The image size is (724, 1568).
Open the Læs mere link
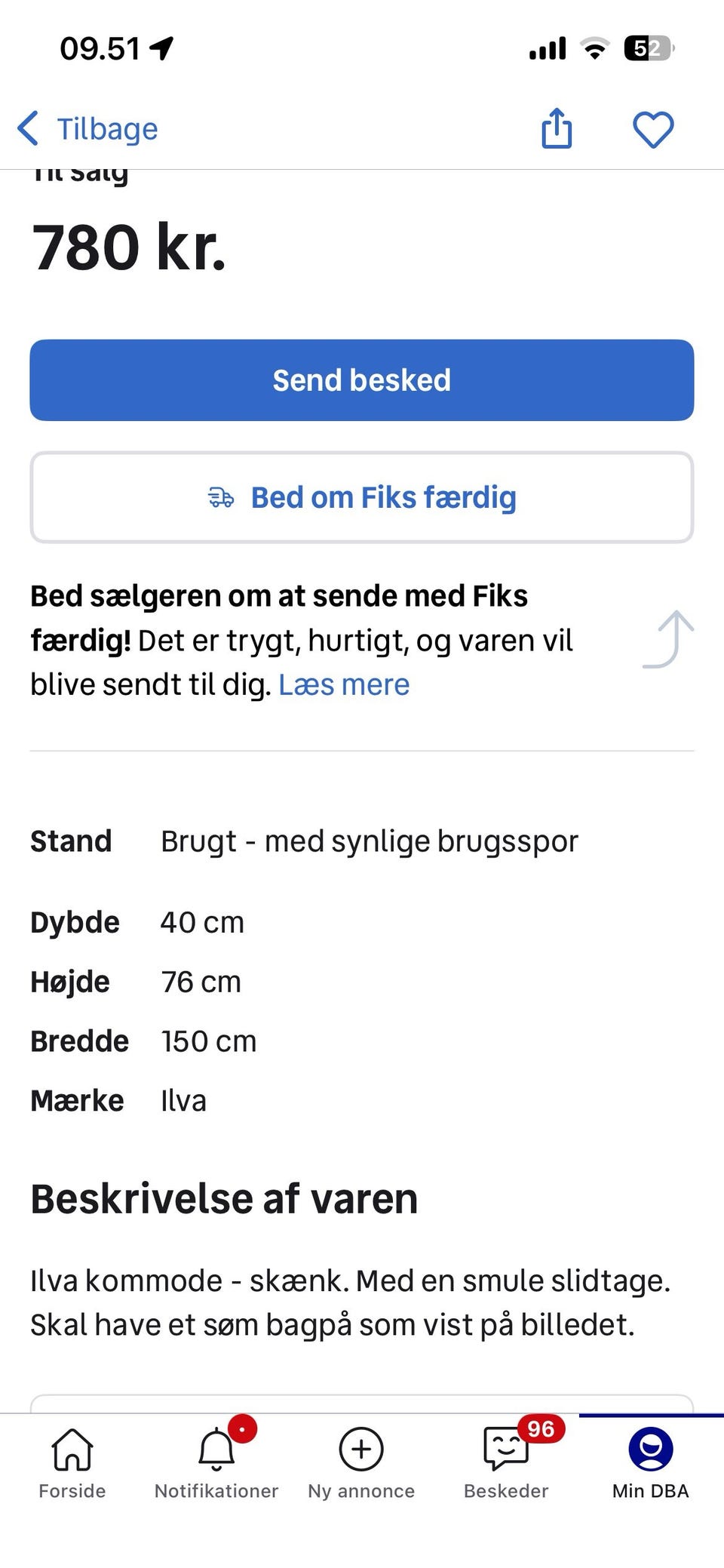[x=344, y=684]
